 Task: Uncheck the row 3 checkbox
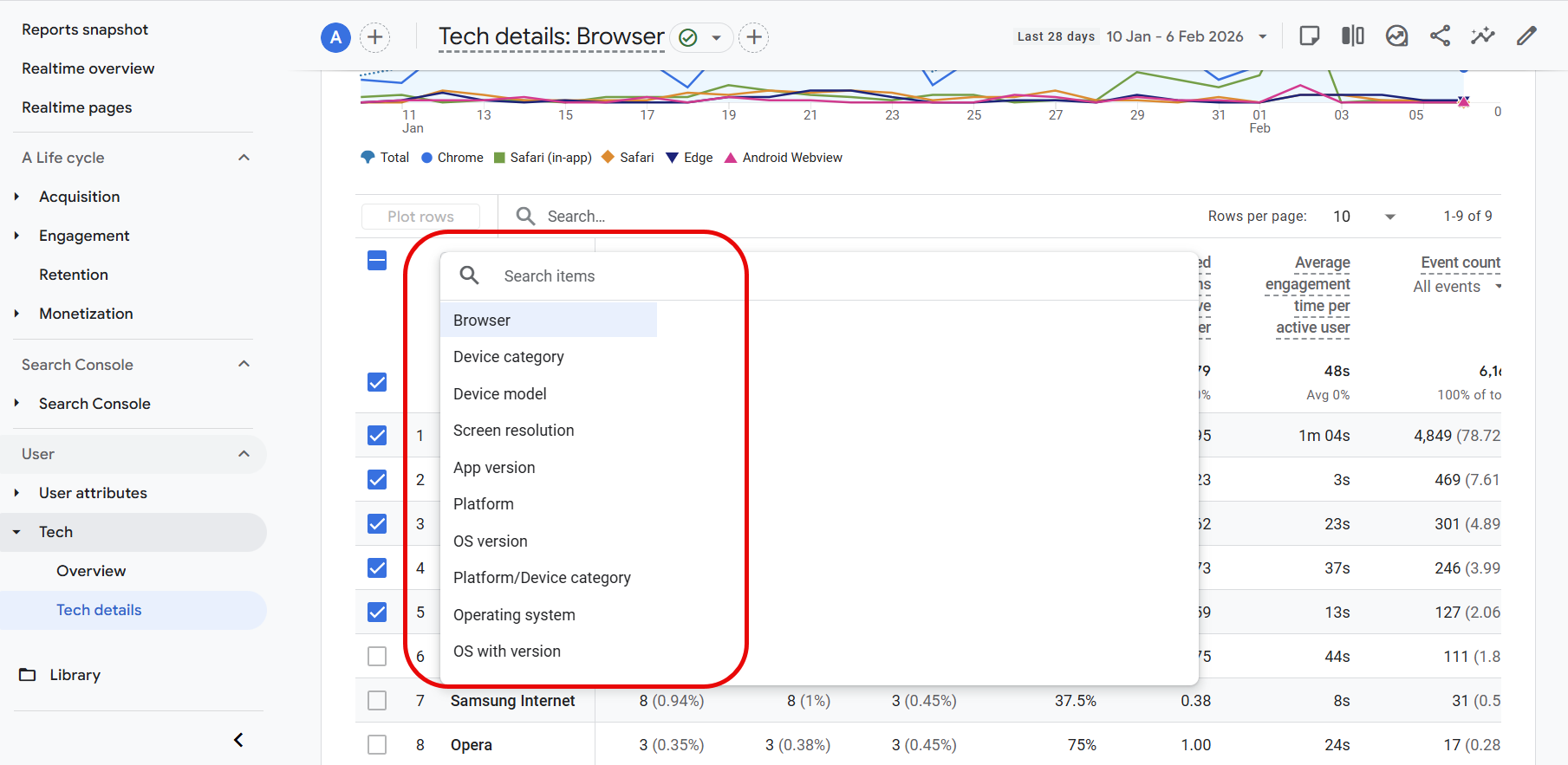[377, 523]
